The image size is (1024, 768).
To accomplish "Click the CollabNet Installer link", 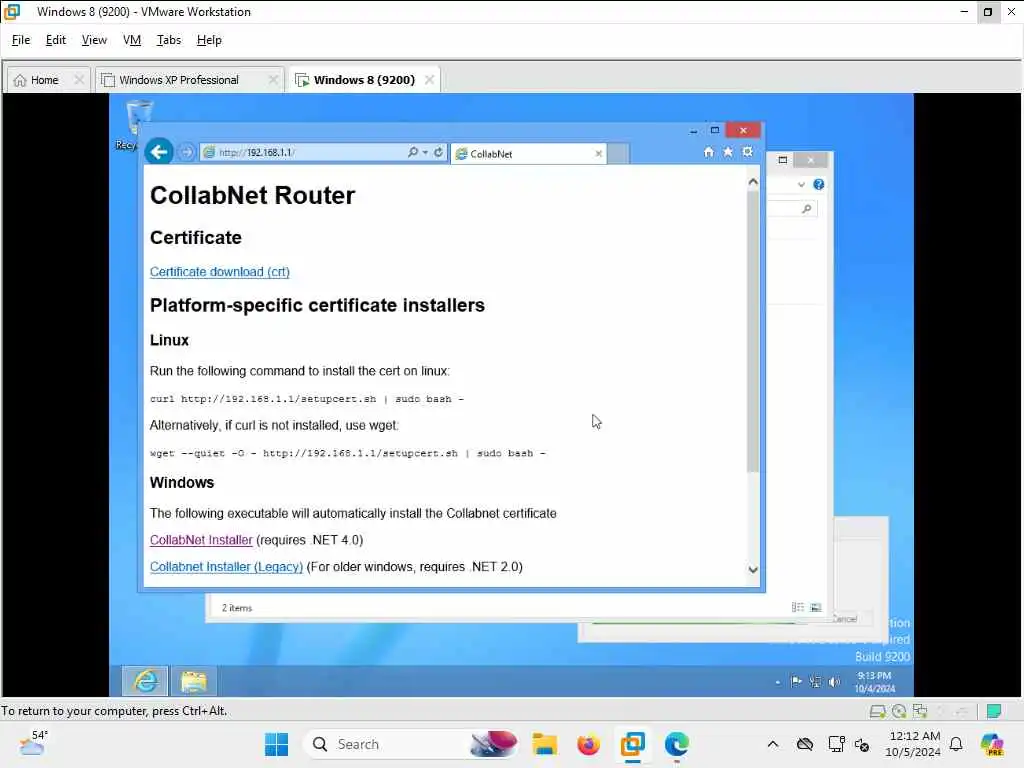I will pos(201,540).
